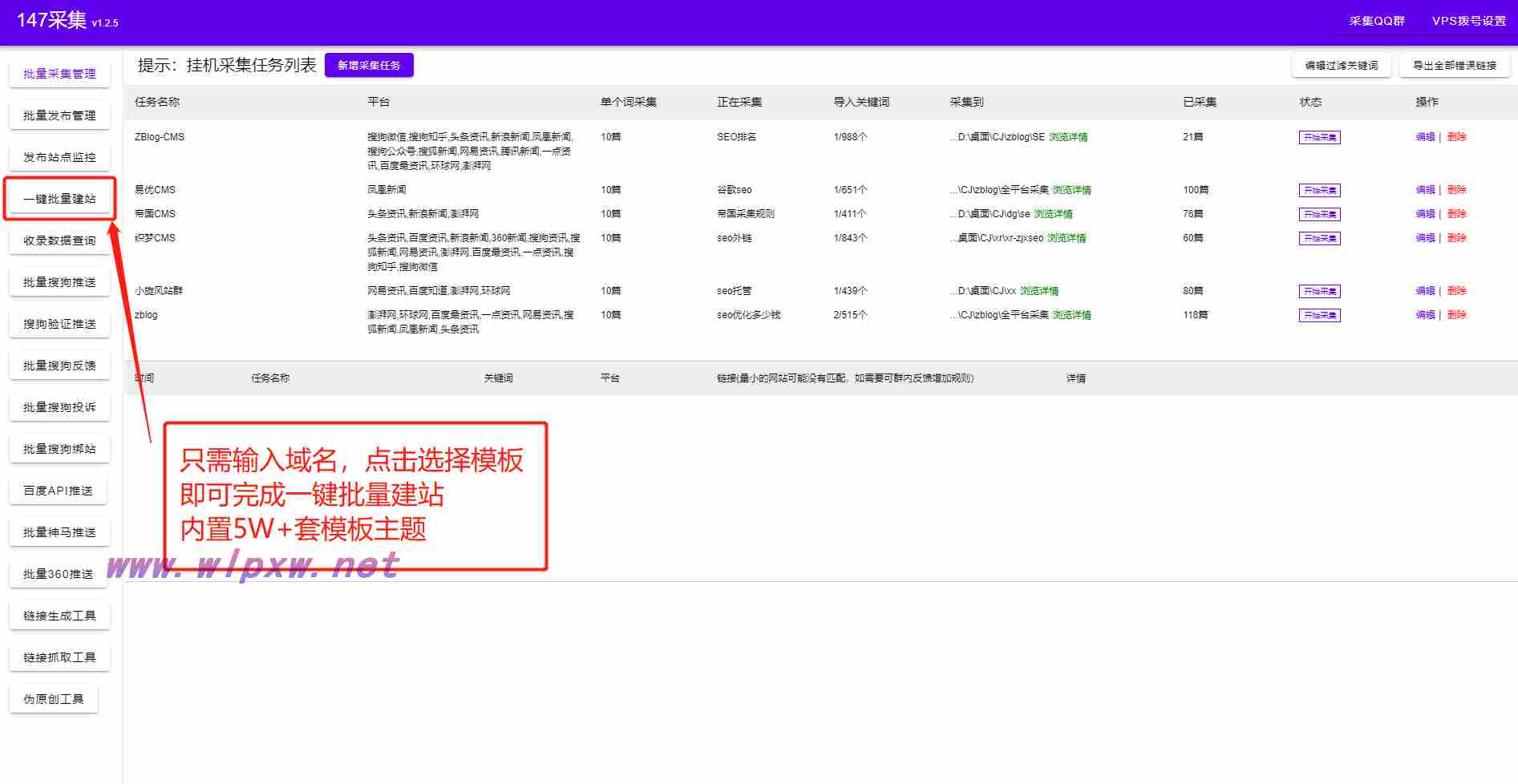Image resolution: width=1518 pixels, height=784 pixels.
Task: Open the 链接抓取工具
Action: (x=59, y=657)
